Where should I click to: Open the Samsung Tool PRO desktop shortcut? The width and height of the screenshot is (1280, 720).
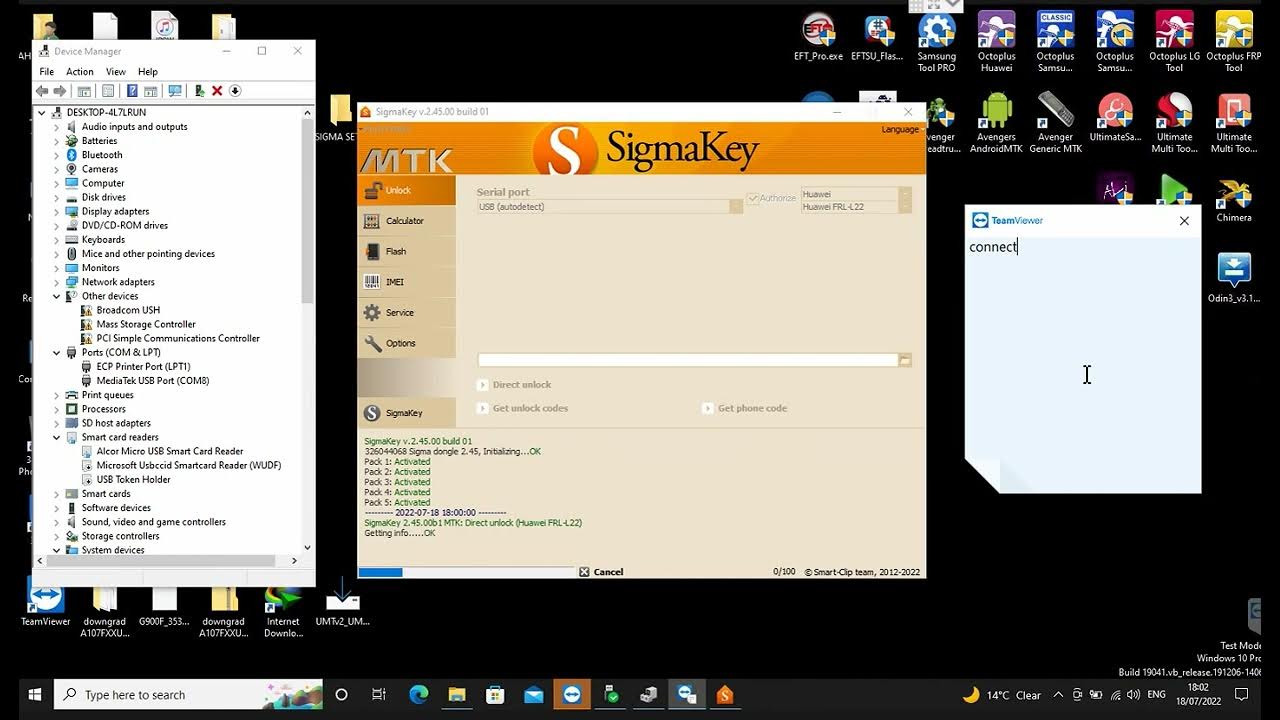pyautogui.click(x=937, y=42)
